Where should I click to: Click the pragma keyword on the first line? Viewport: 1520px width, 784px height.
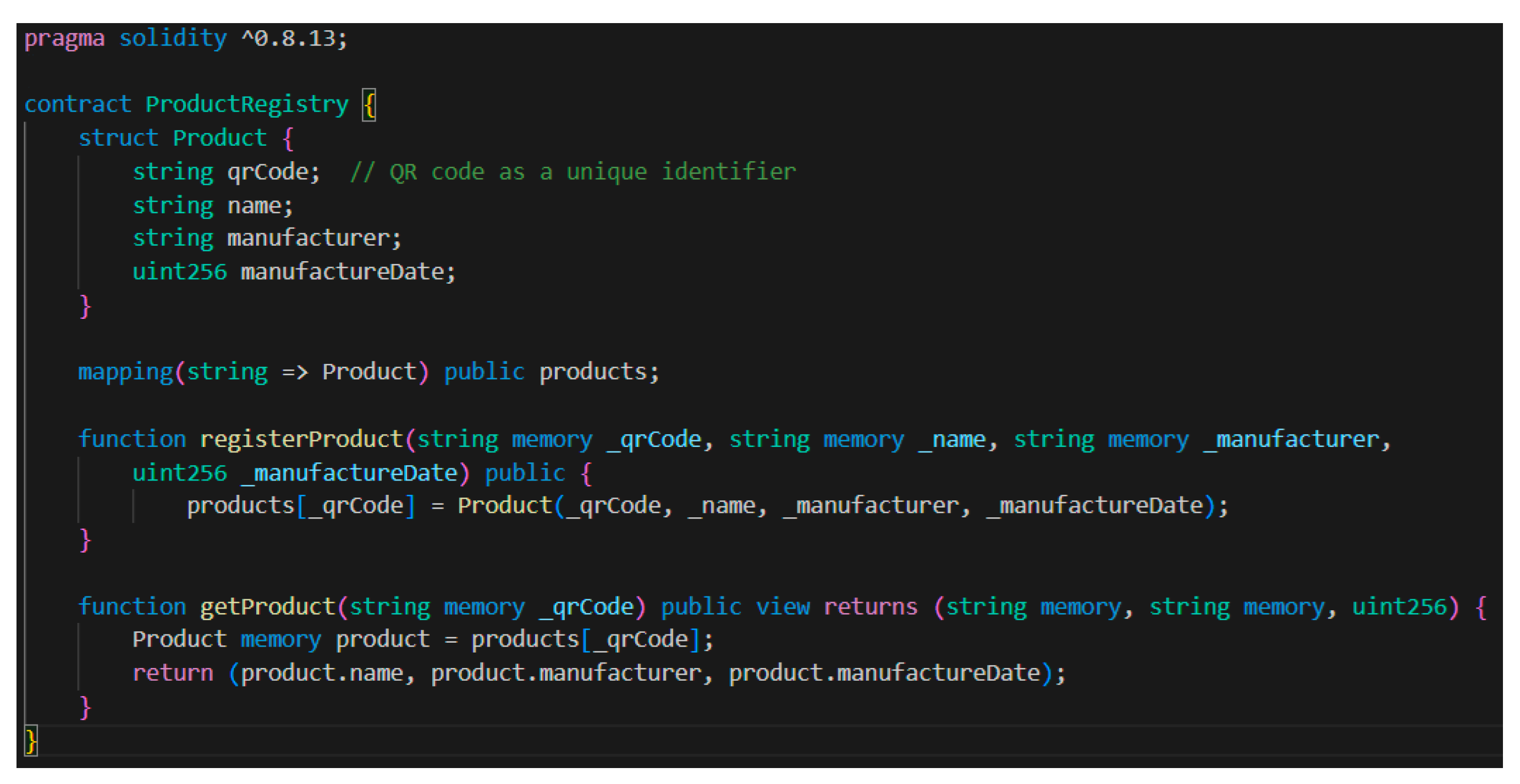pyautogui.click(x=64, y=39)
